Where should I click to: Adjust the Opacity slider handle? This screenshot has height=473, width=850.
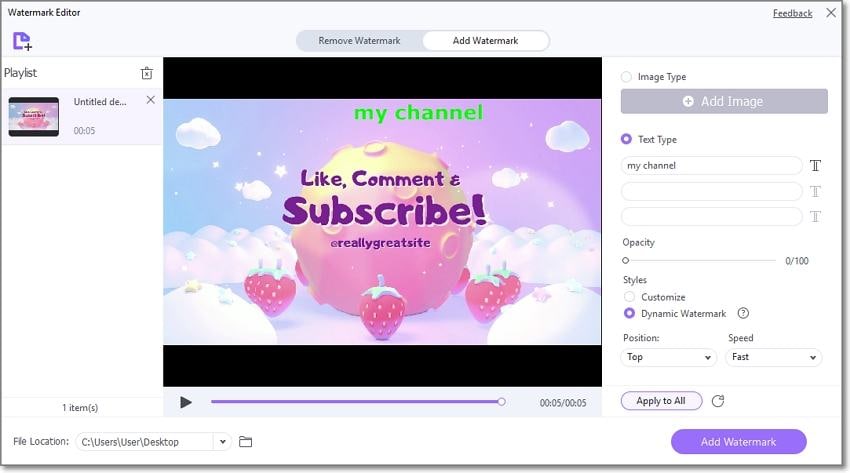[x=626, y=261]
